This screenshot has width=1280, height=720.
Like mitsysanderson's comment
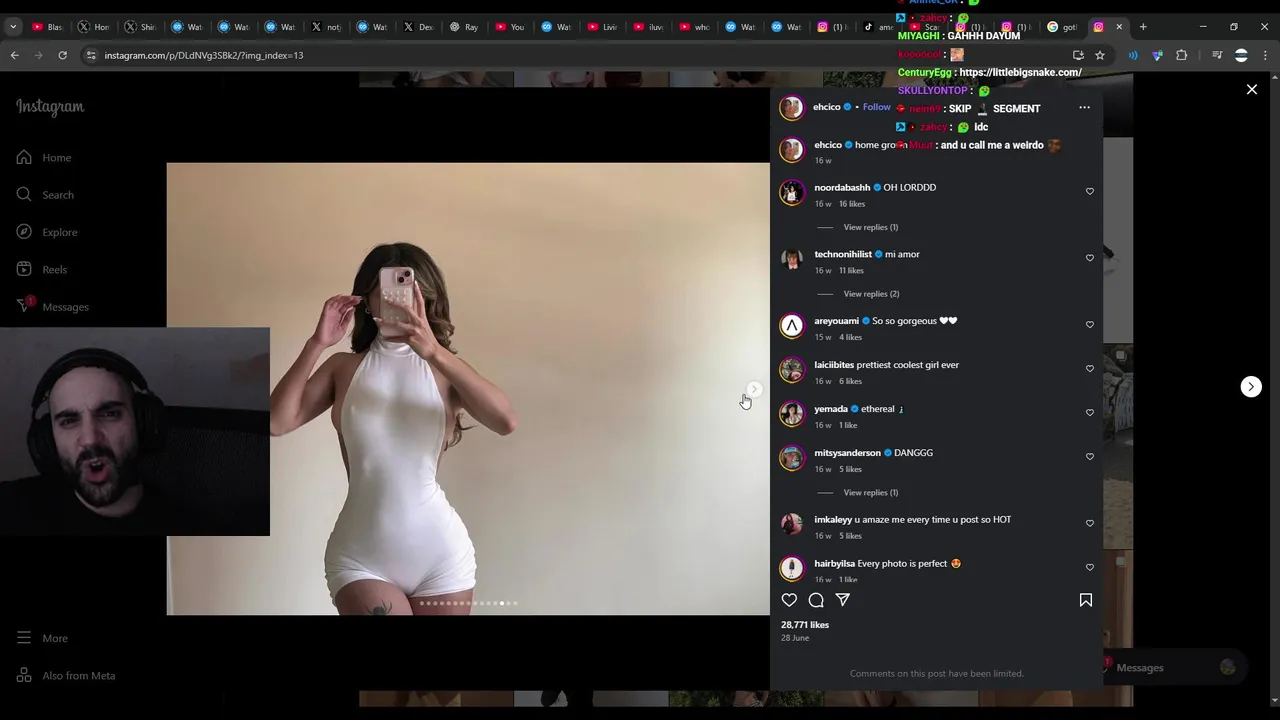click(x=1090, y=457)
